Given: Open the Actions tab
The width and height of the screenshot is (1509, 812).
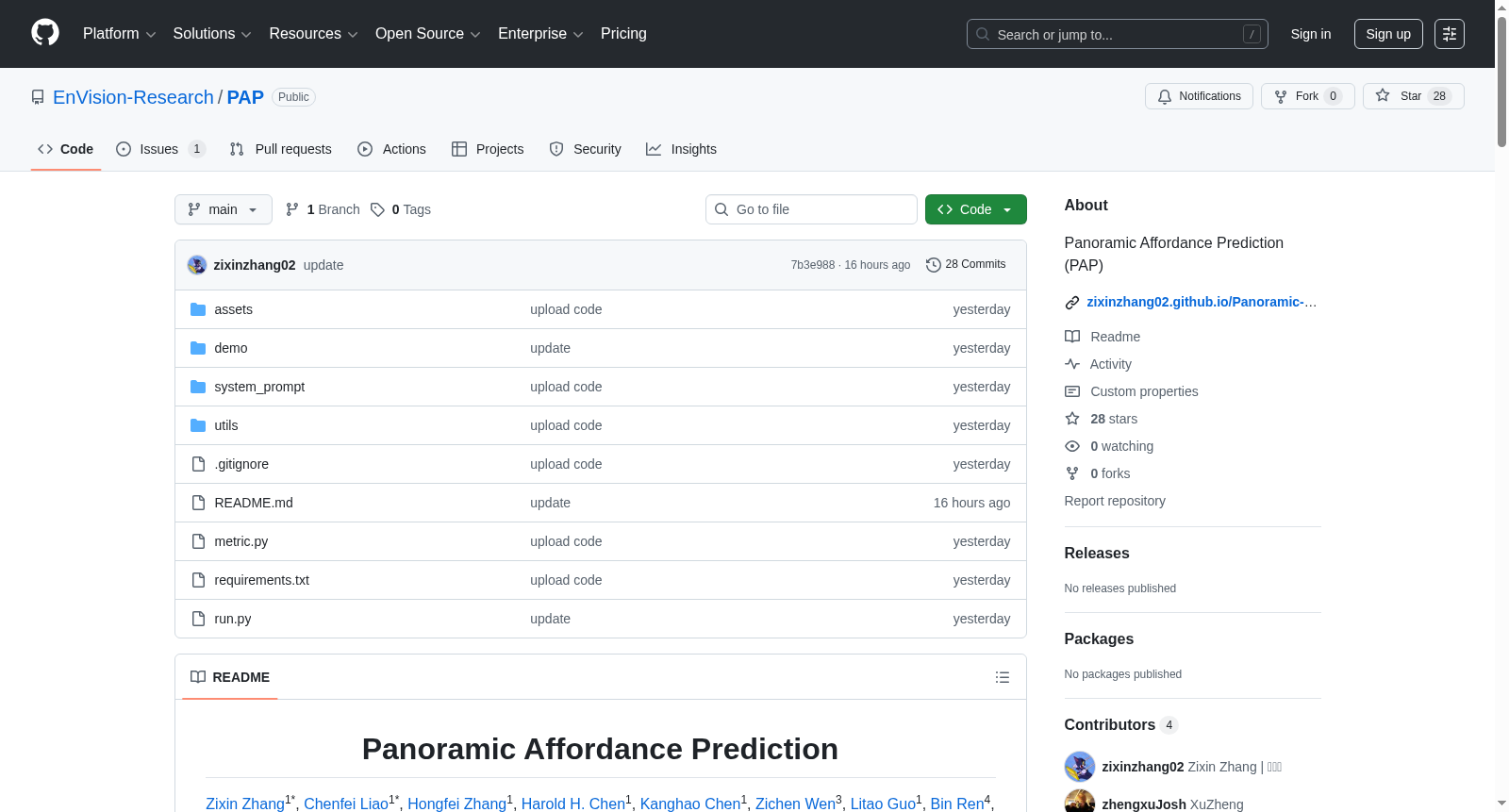Looking at the screenshot, I should point(392,149).
